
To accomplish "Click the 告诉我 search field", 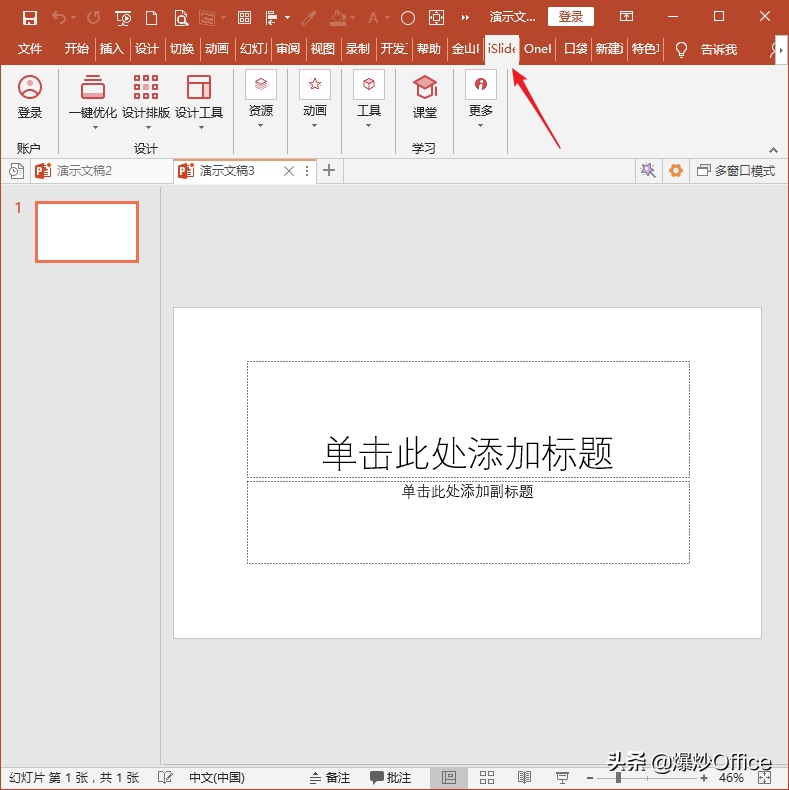I will point(719,49).
